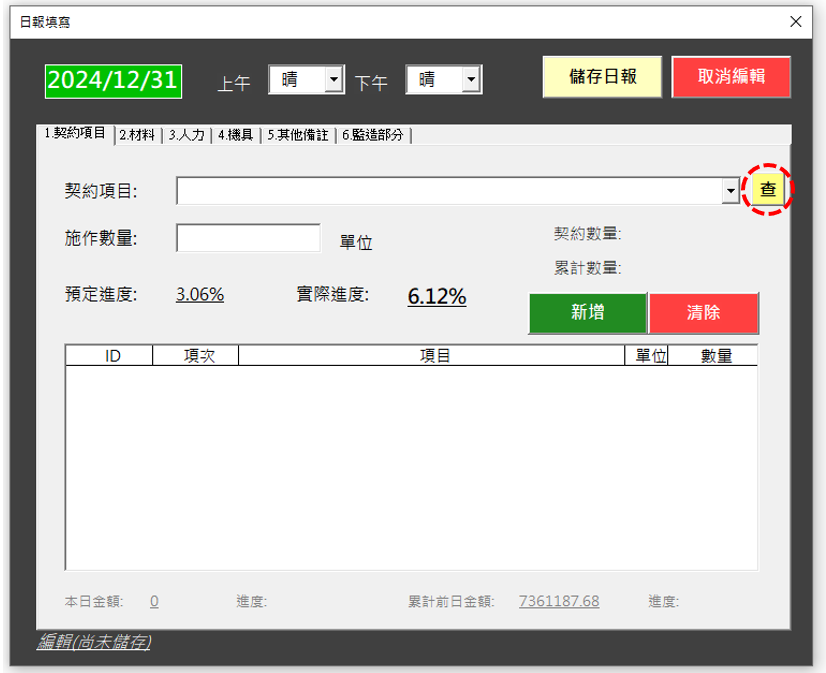Click the 數量 column header

point(713,355)
